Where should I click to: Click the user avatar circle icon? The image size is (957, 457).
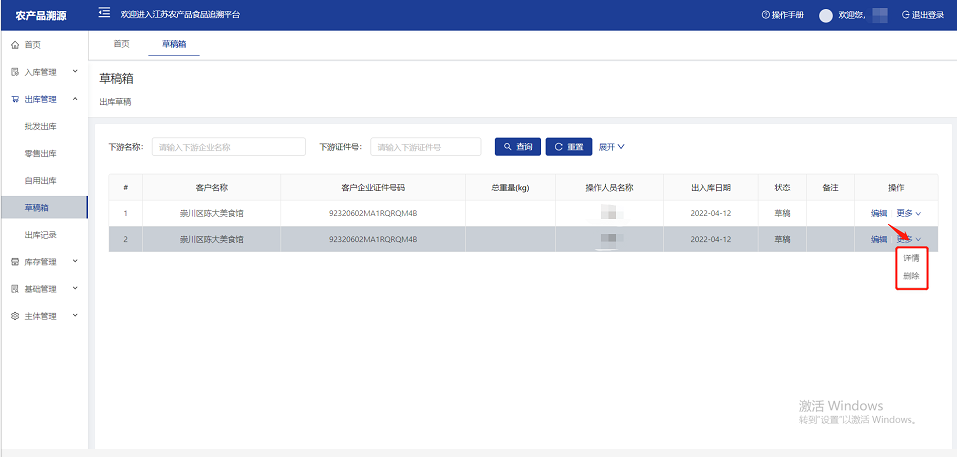coord(826,15)
